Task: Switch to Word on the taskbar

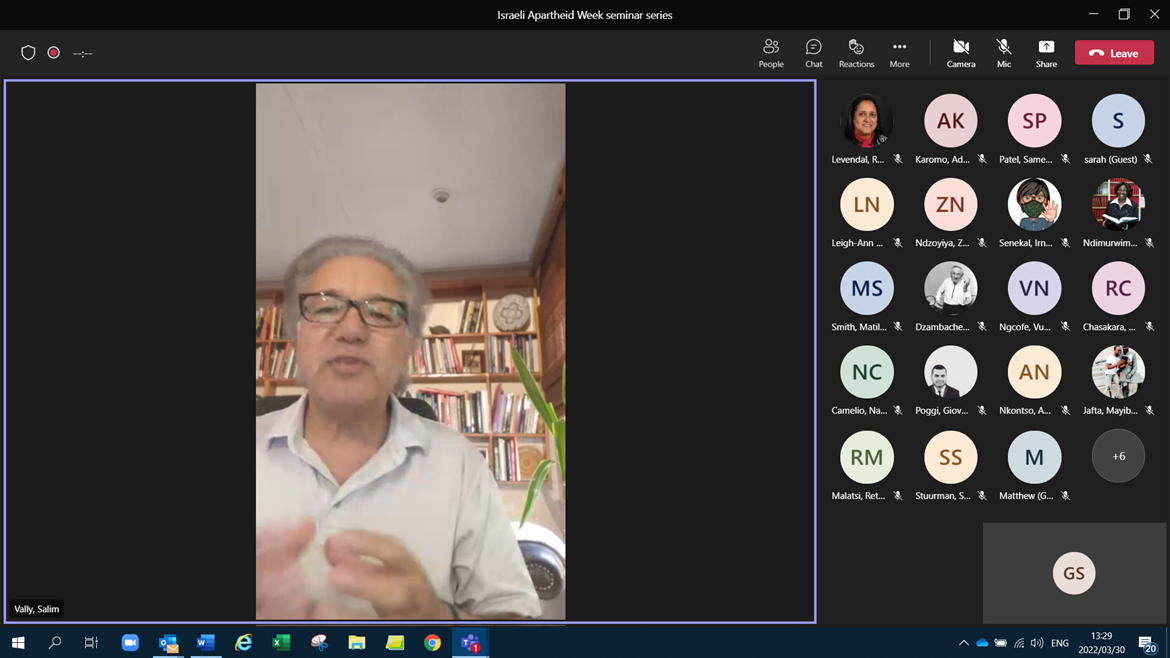Action: click(206, 642)
